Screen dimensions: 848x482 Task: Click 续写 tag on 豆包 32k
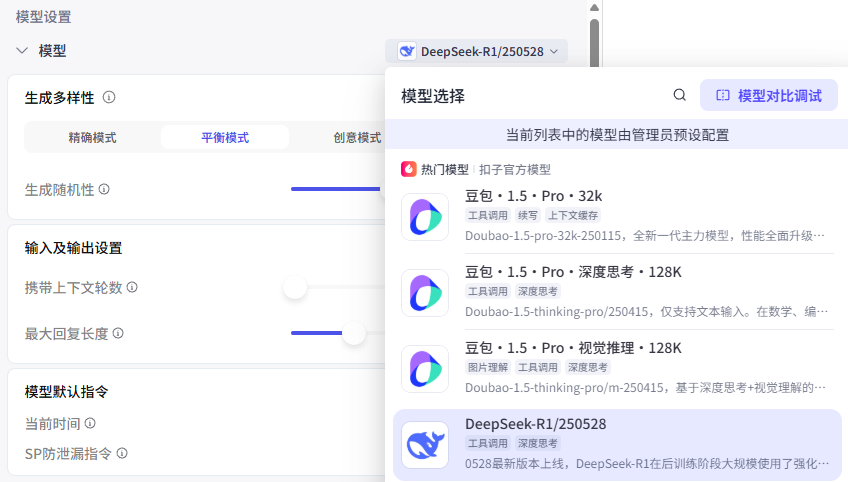[527, 215]
